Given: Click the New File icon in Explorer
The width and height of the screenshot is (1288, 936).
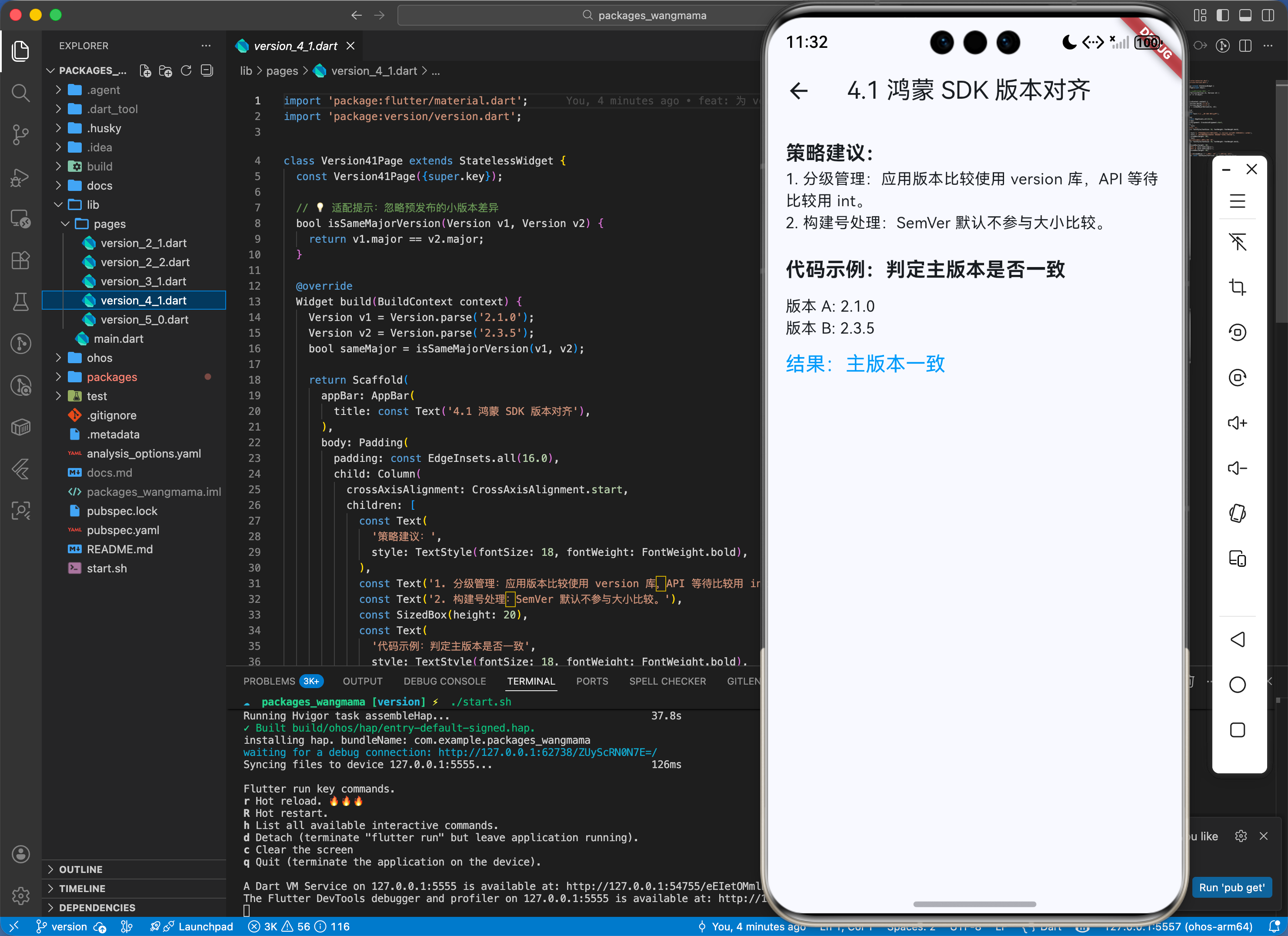Looking at the screenshot, I should coord(145,70).
